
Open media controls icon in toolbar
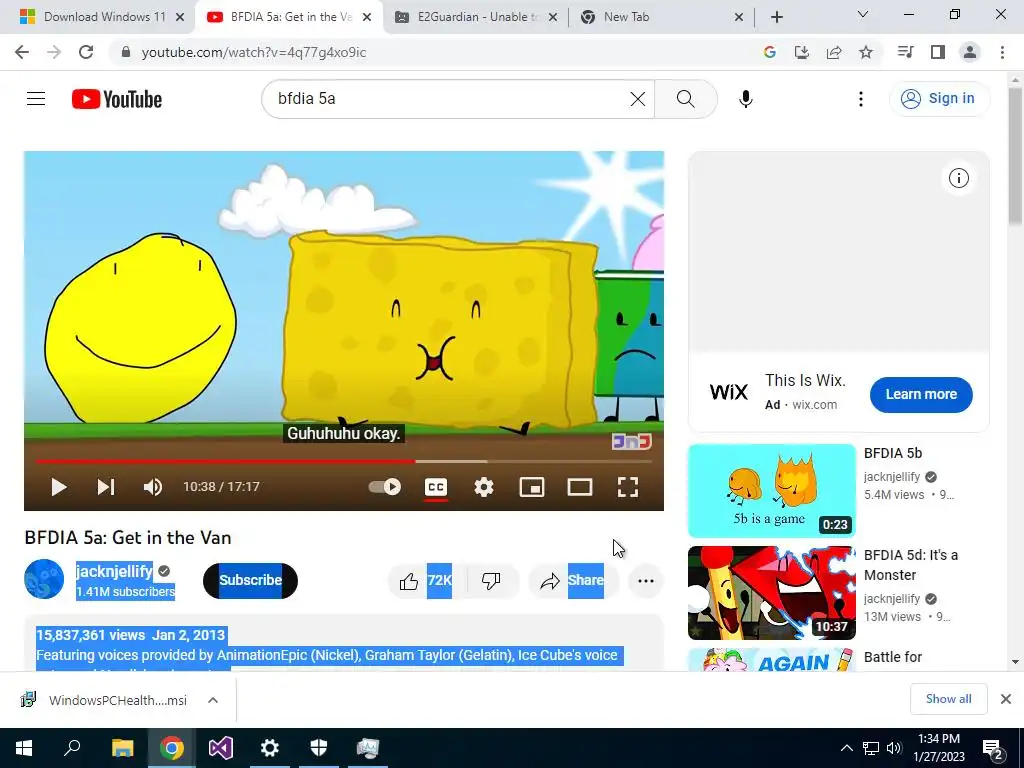click(x=905, y=52)
